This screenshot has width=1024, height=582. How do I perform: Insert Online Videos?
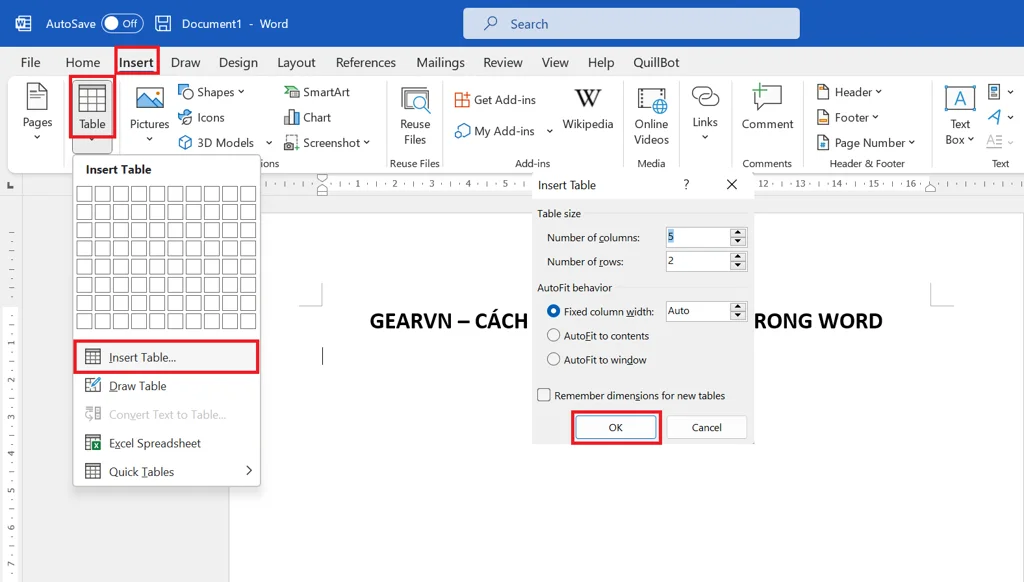coord(651,116)
